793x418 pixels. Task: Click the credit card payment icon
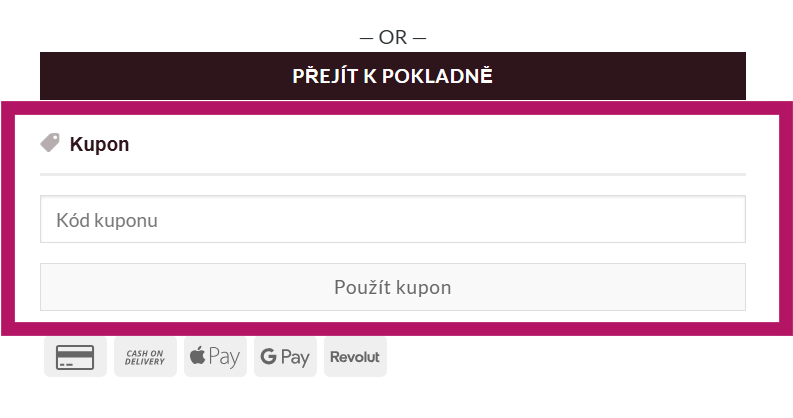click(75, 357)
